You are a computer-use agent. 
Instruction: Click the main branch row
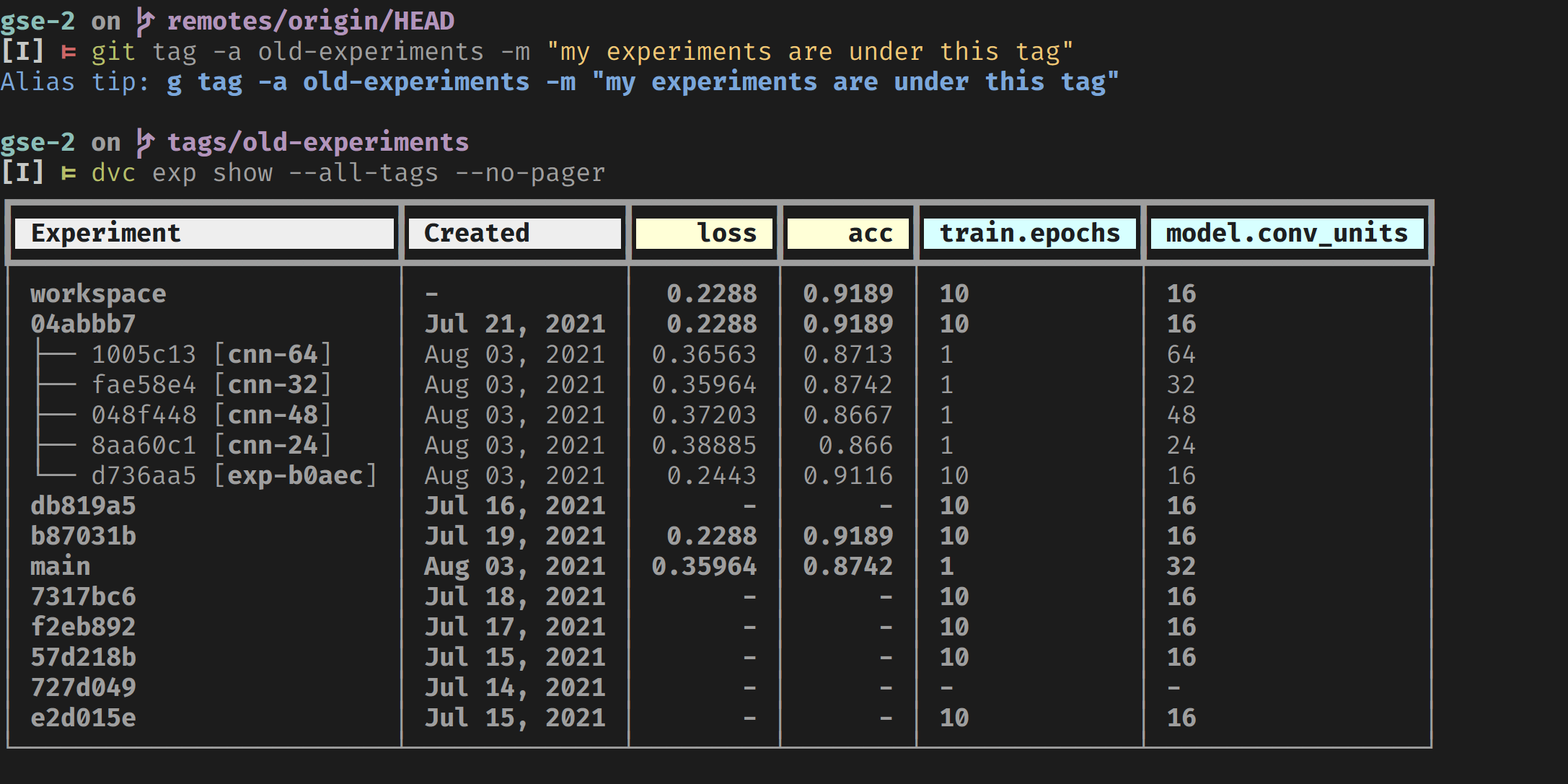point(61,566)
